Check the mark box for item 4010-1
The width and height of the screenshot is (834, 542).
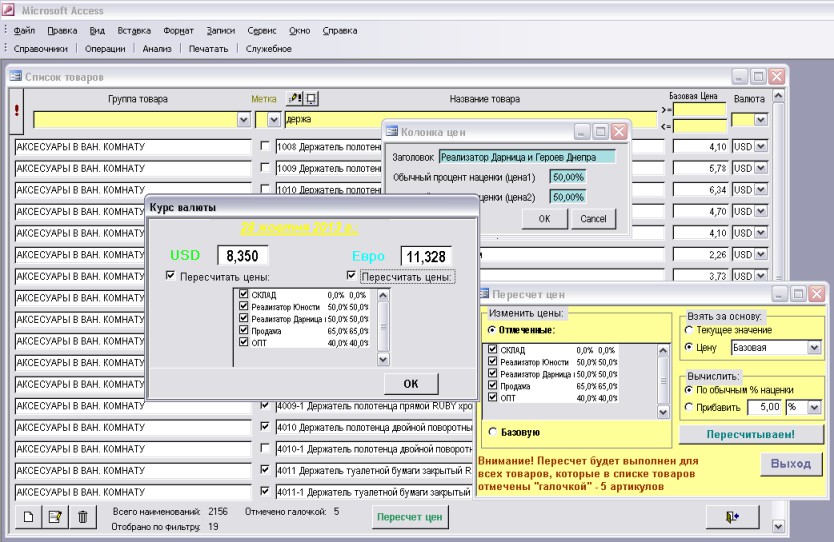coord(265,448)
